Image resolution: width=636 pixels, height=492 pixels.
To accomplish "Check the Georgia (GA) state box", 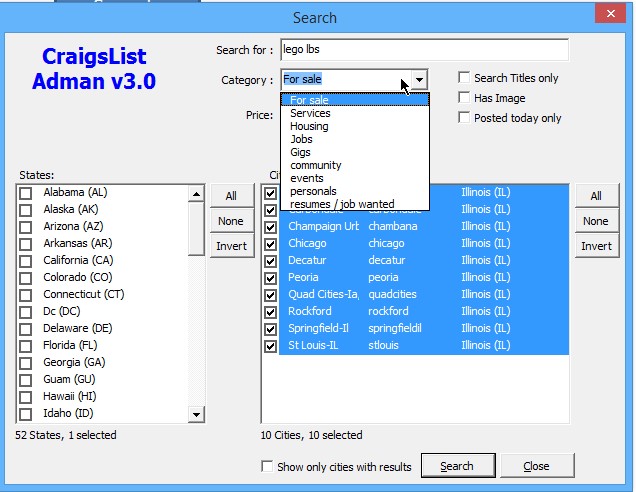I will (x=26, y=363).
